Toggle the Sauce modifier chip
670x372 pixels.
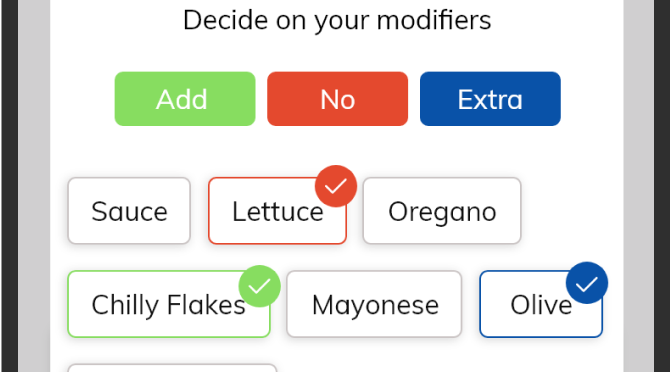129,211
